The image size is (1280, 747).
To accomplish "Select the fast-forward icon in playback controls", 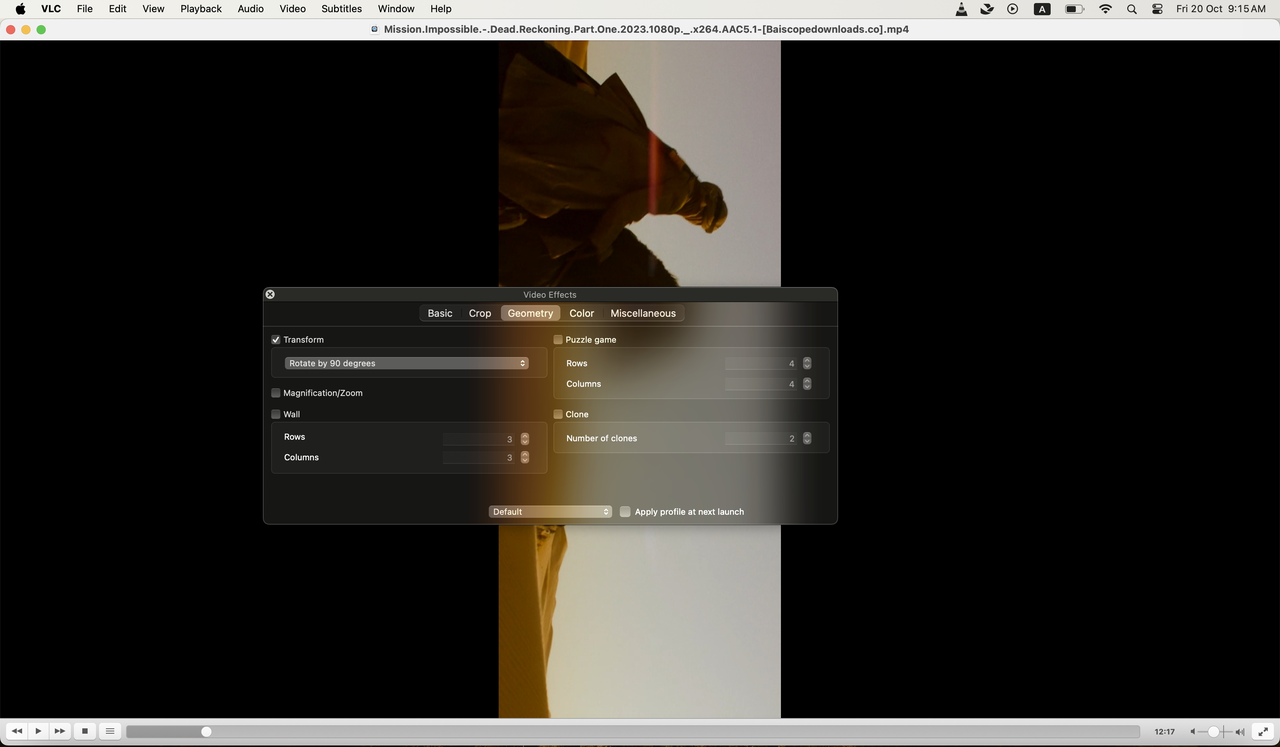I will (x=59, y=731).
